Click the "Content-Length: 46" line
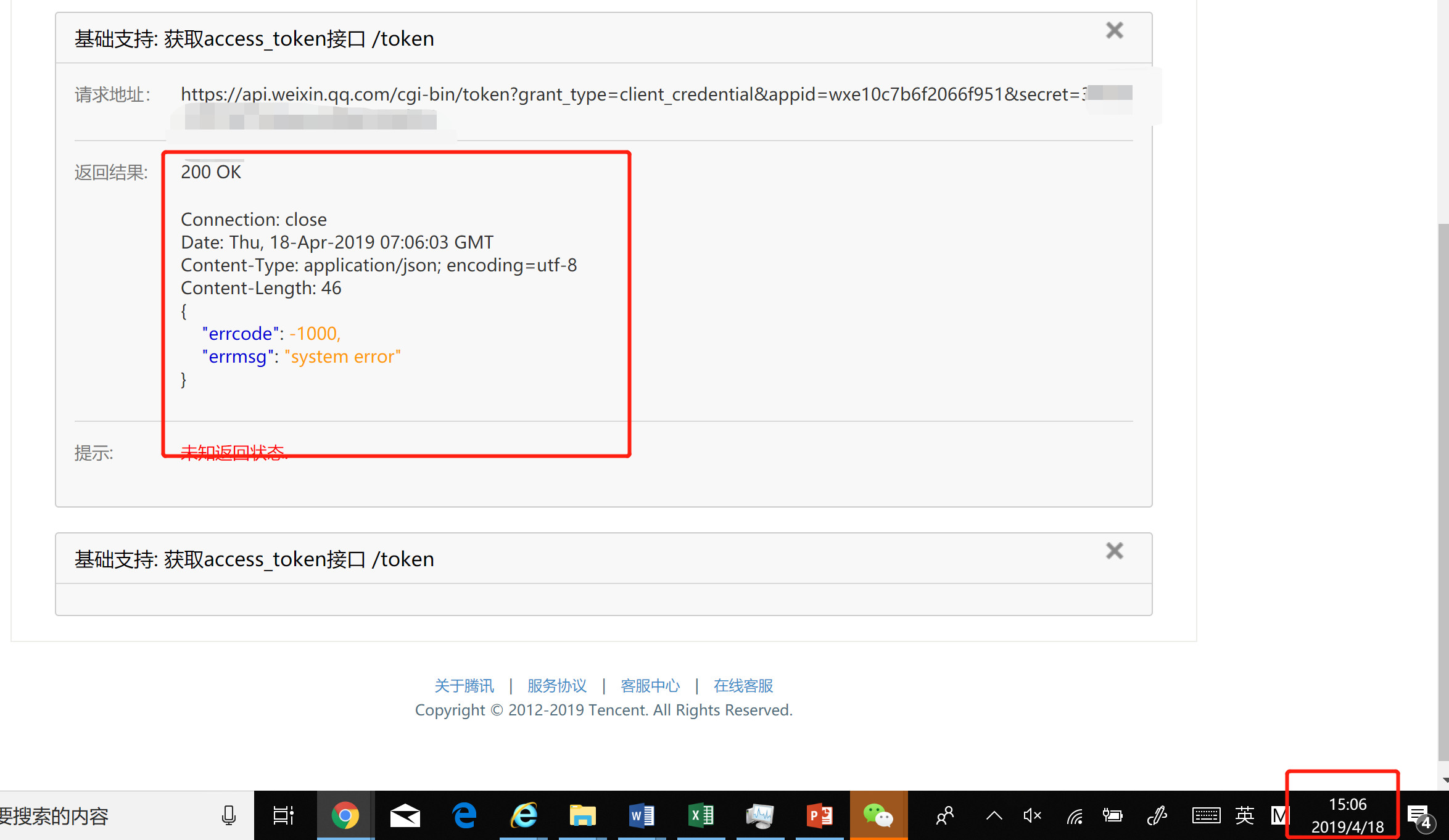Screen dimensions: 1449x840 pos(261,288)
